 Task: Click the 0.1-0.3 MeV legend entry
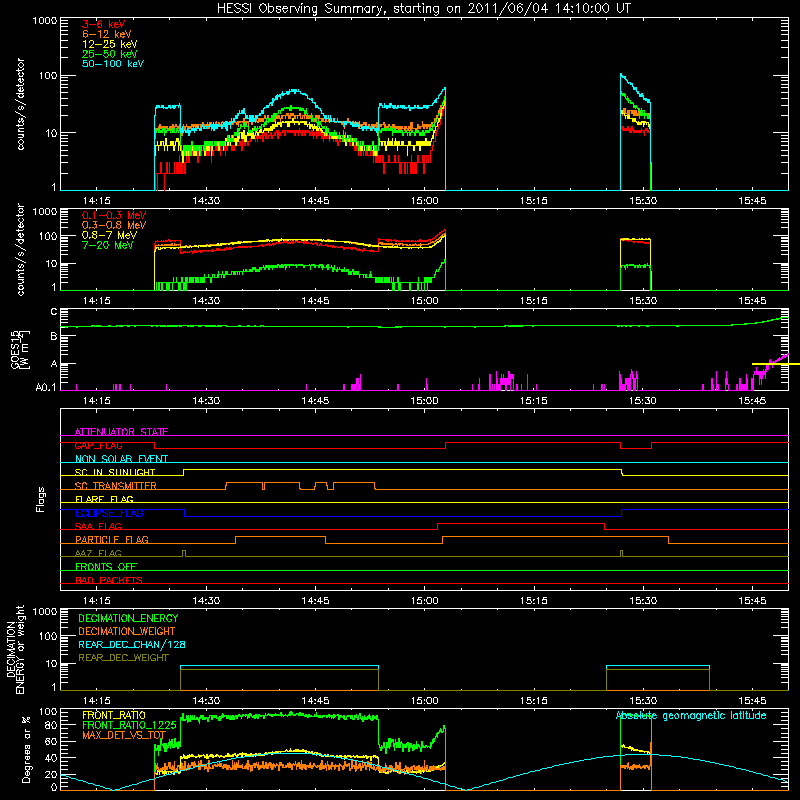[x=114, y=215]
